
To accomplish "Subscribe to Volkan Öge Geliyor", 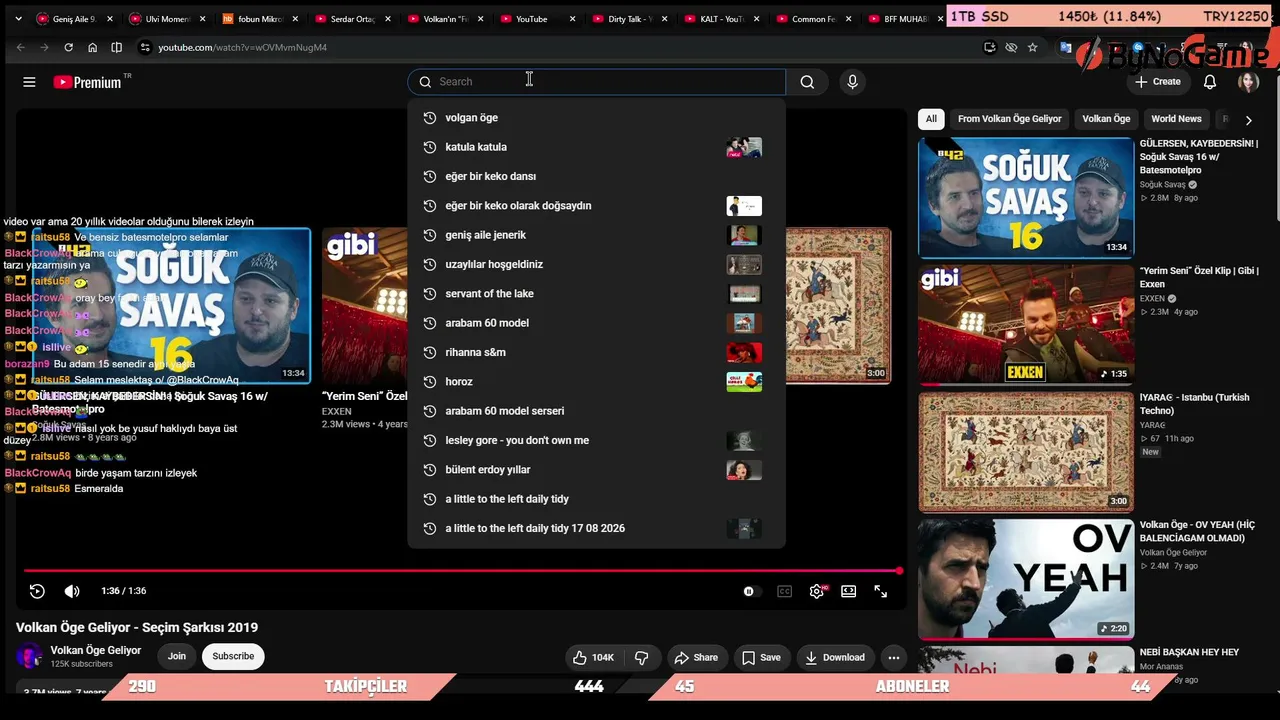I will (x=233, y=656).
